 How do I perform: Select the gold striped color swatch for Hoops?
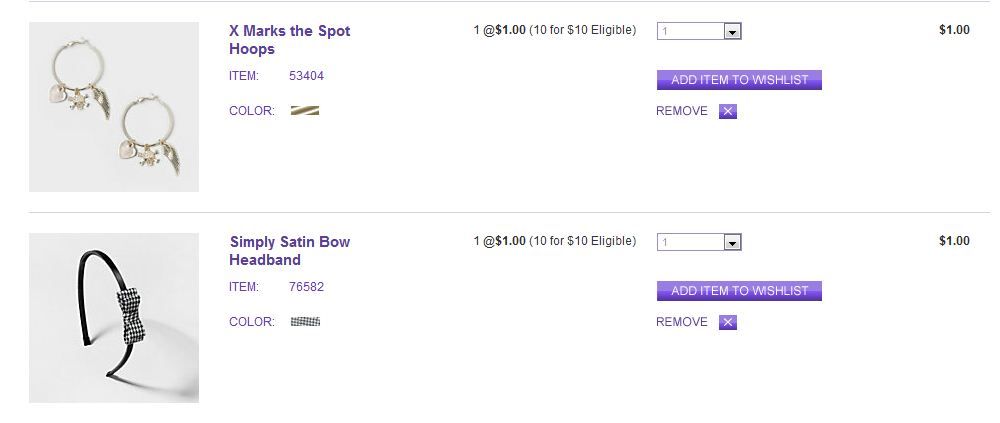[305, 111]
